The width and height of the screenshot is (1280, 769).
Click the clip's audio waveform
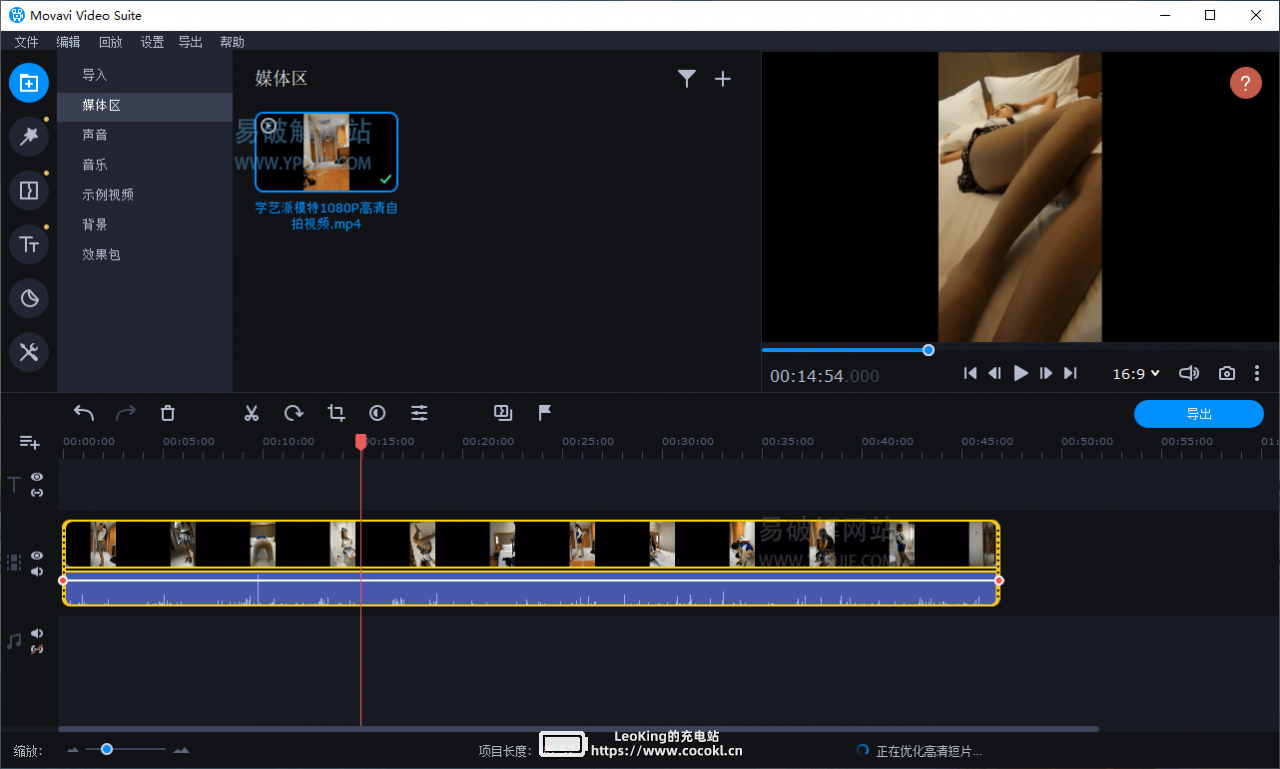pos(531,589)
